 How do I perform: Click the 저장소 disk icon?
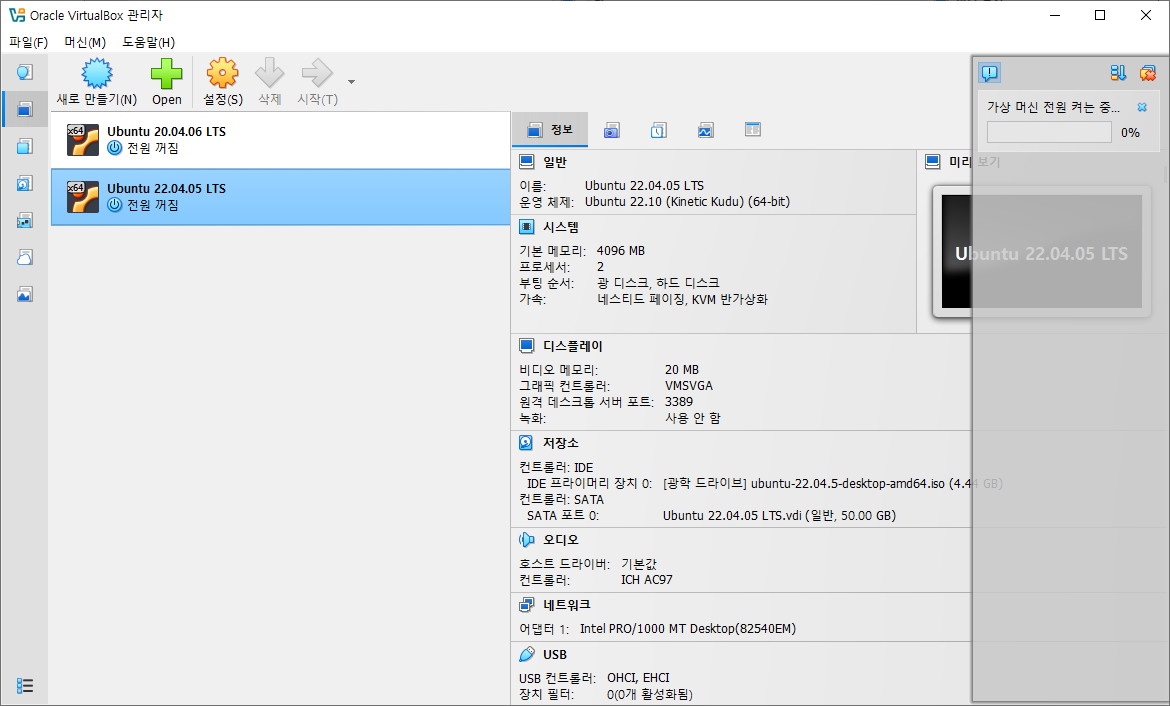pos(527,443)
